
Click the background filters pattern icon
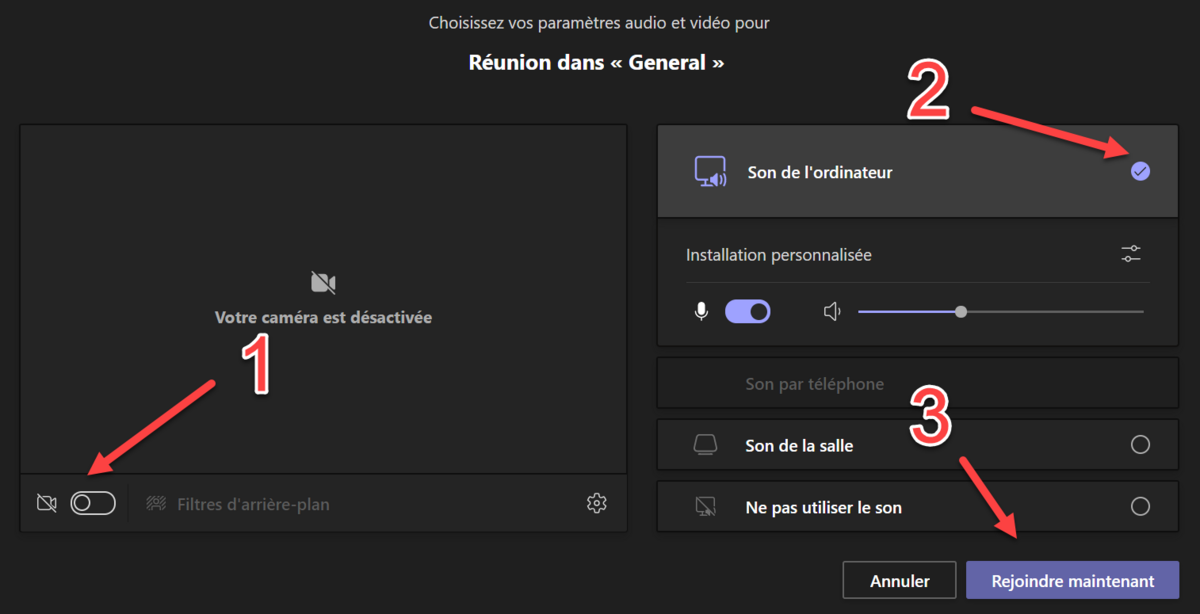point(156,503)
